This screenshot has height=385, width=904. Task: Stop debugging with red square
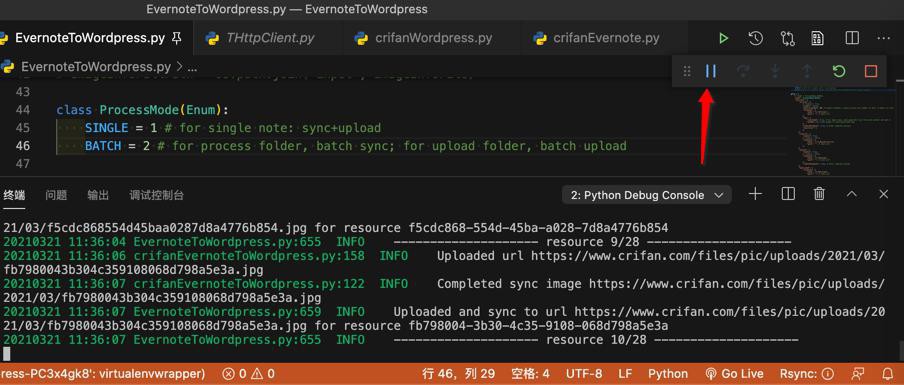[x=871, y=71]
